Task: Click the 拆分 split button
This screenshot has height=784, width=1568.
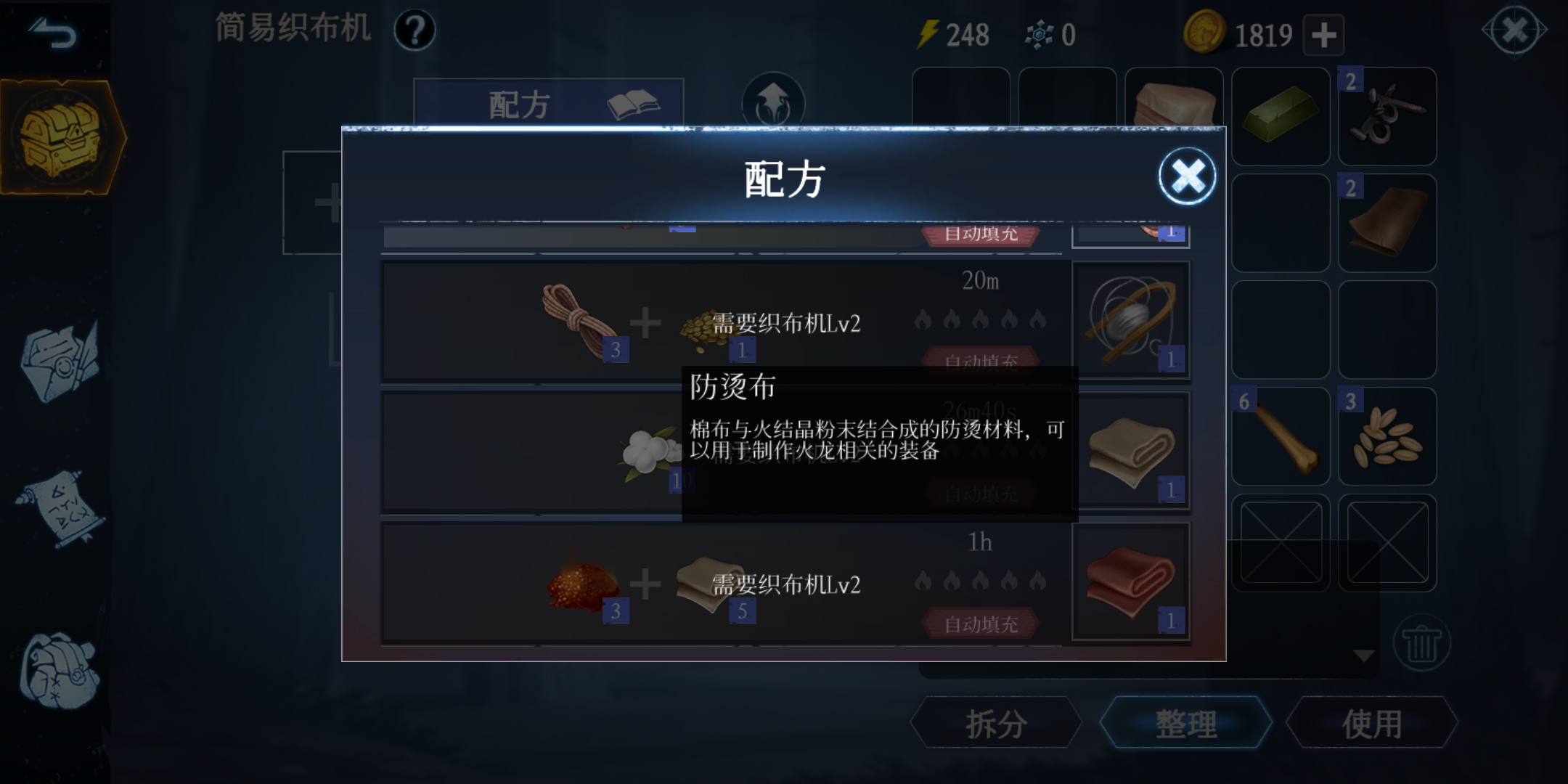Action: click(x=996, y=723)
